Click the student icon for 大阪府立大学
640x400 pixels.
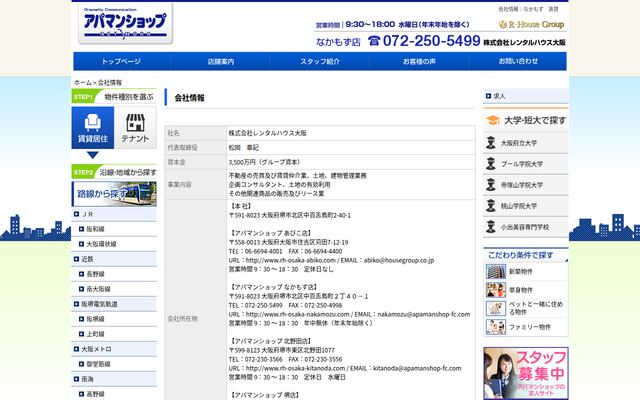(491, 143)
